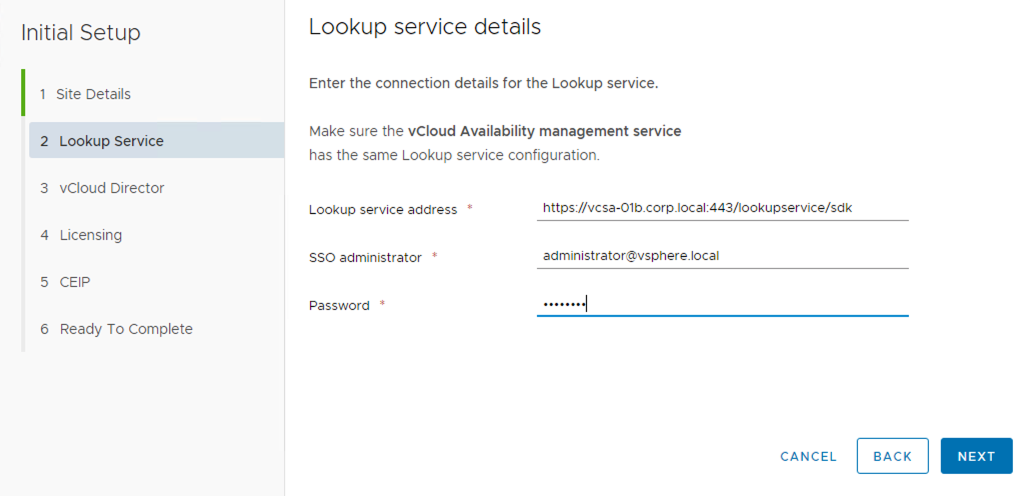Click the 'Enter the connection details' instruction text

point(483,83)
